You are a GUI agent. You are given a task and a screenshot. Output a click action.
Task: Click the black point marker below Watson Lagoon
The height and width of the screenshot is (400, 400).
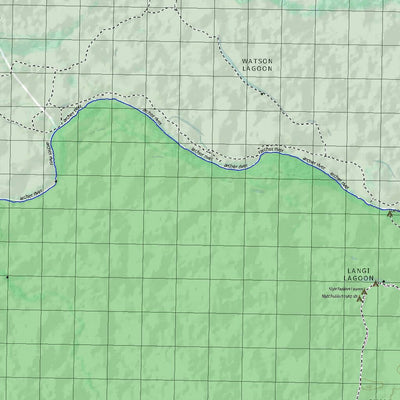(262, 94)
